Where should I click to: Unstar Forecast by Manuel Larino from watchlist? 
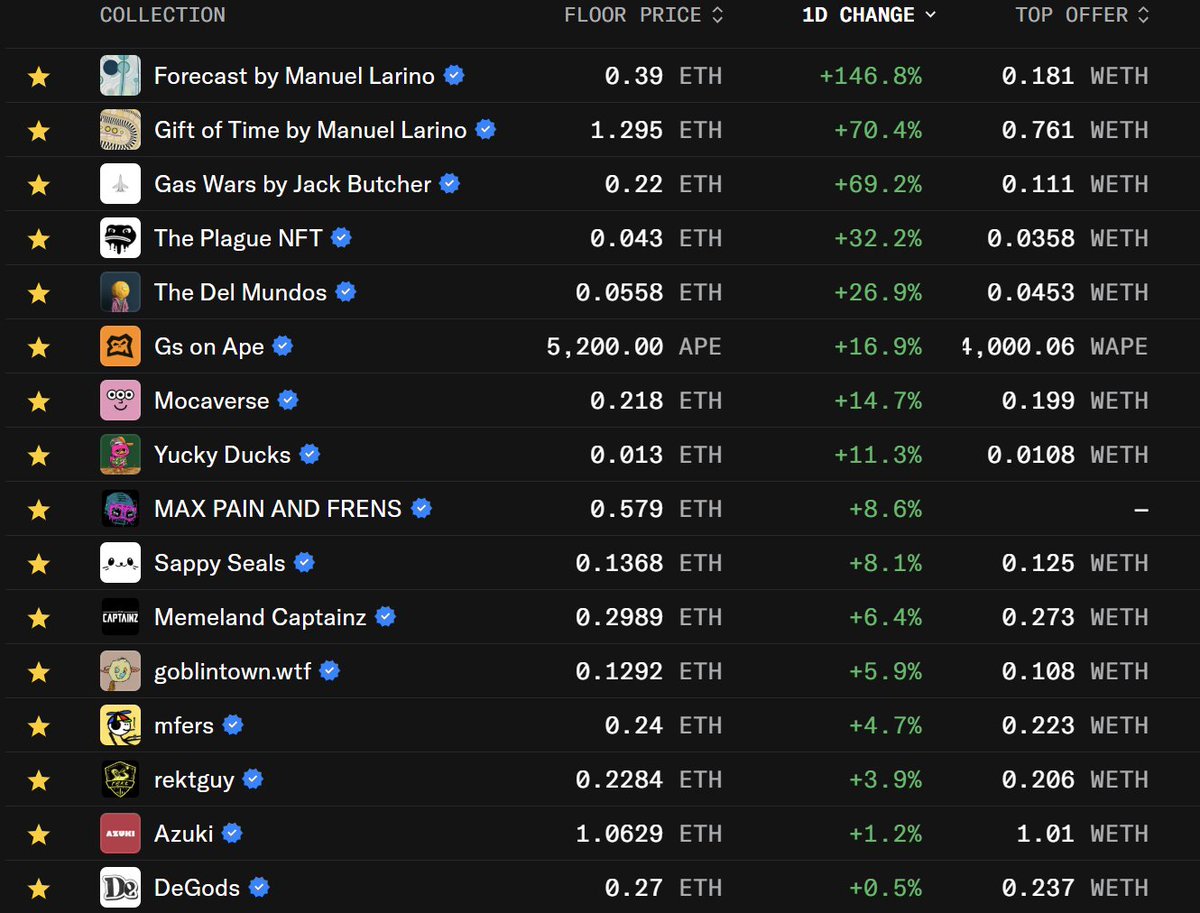tap(39, 76)
